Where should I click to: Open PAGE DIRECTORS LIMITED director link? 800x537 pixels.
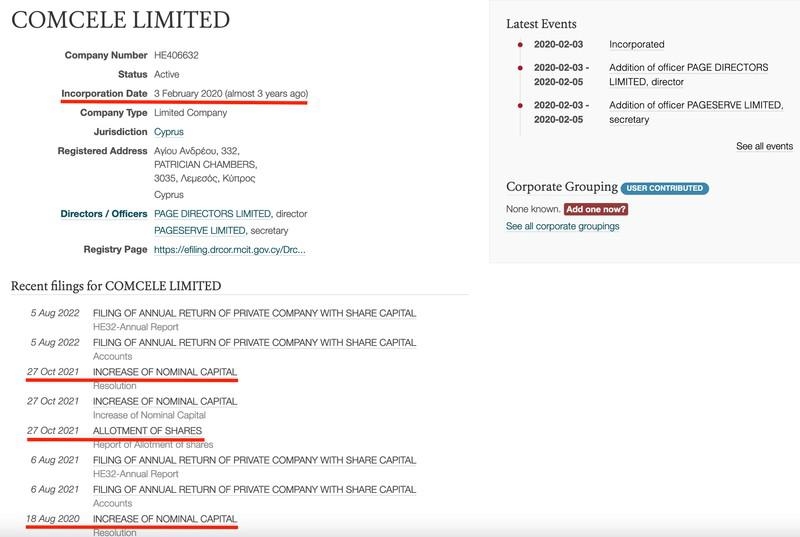coord(213,214)
